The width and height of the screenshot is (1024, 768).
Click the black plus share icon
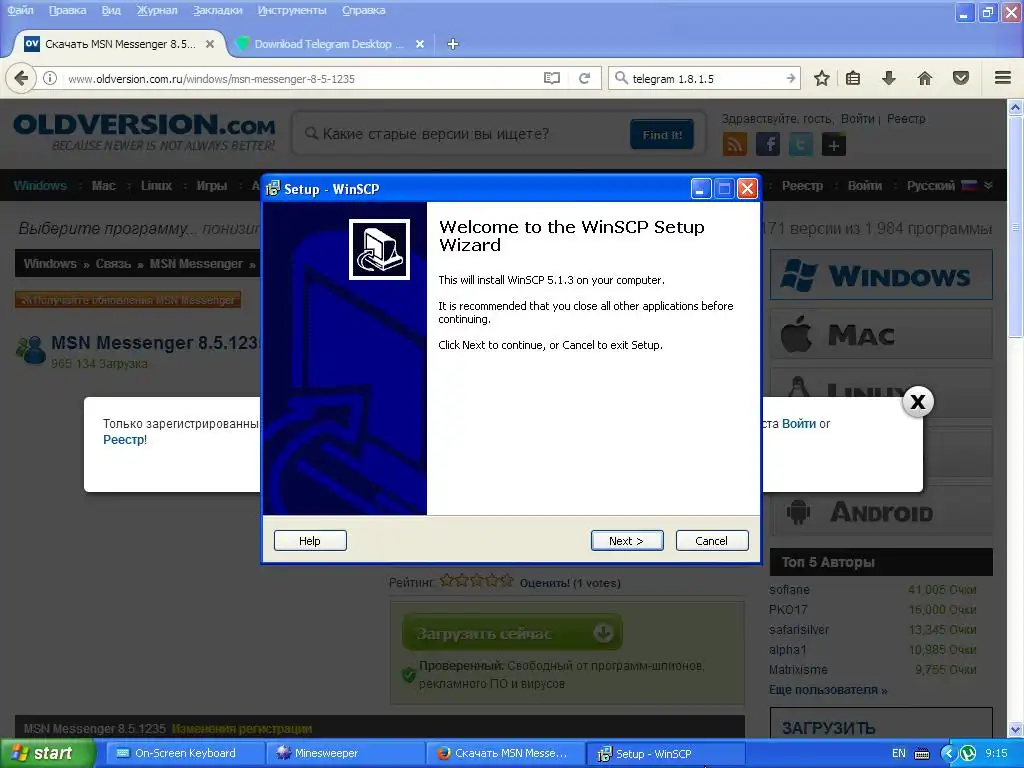coord(834,144)
